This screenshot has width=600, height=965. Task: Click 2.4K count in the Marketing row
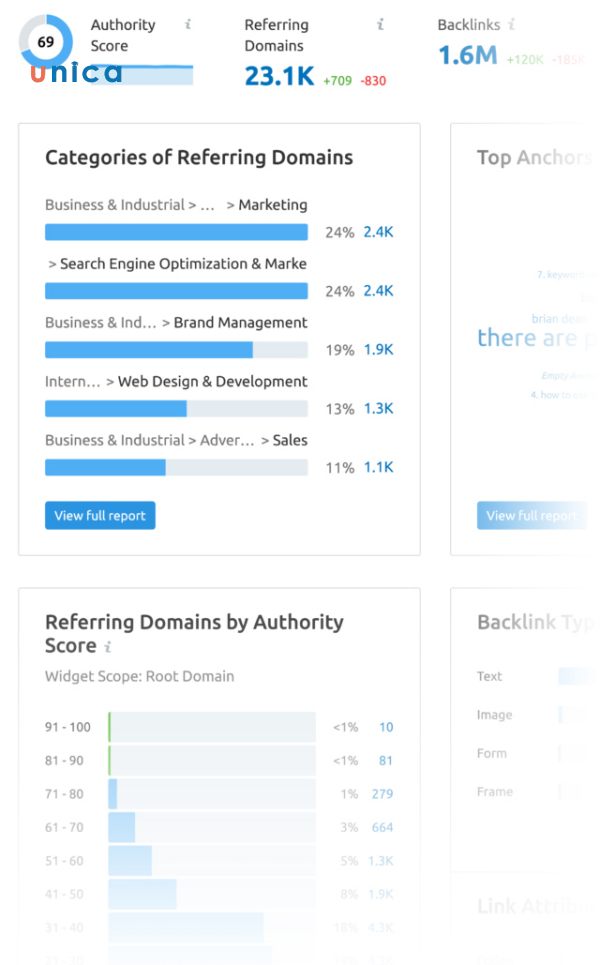(x=378, y=232)
